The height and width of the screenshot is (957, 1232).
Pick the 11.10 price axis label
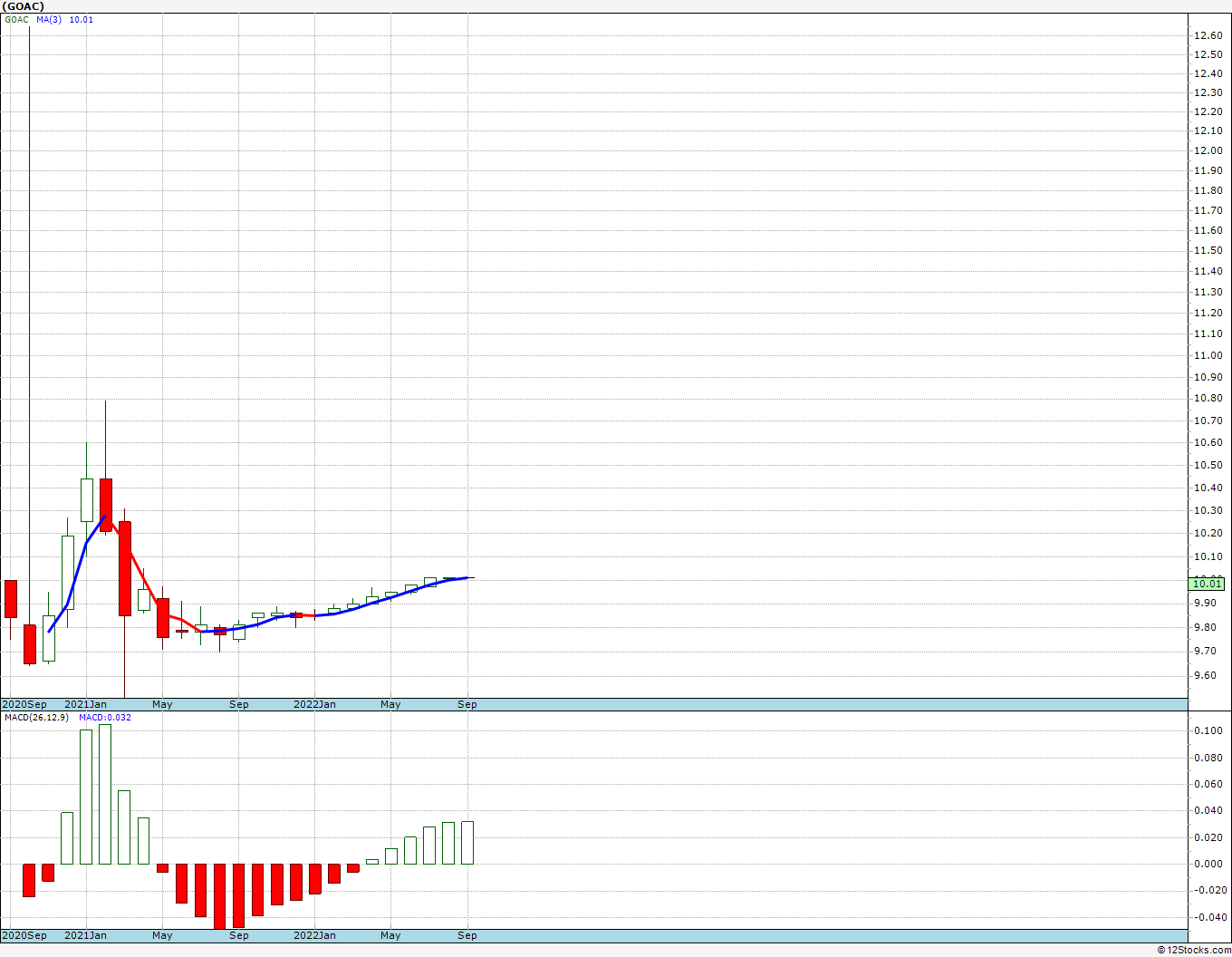[1208, 333]
